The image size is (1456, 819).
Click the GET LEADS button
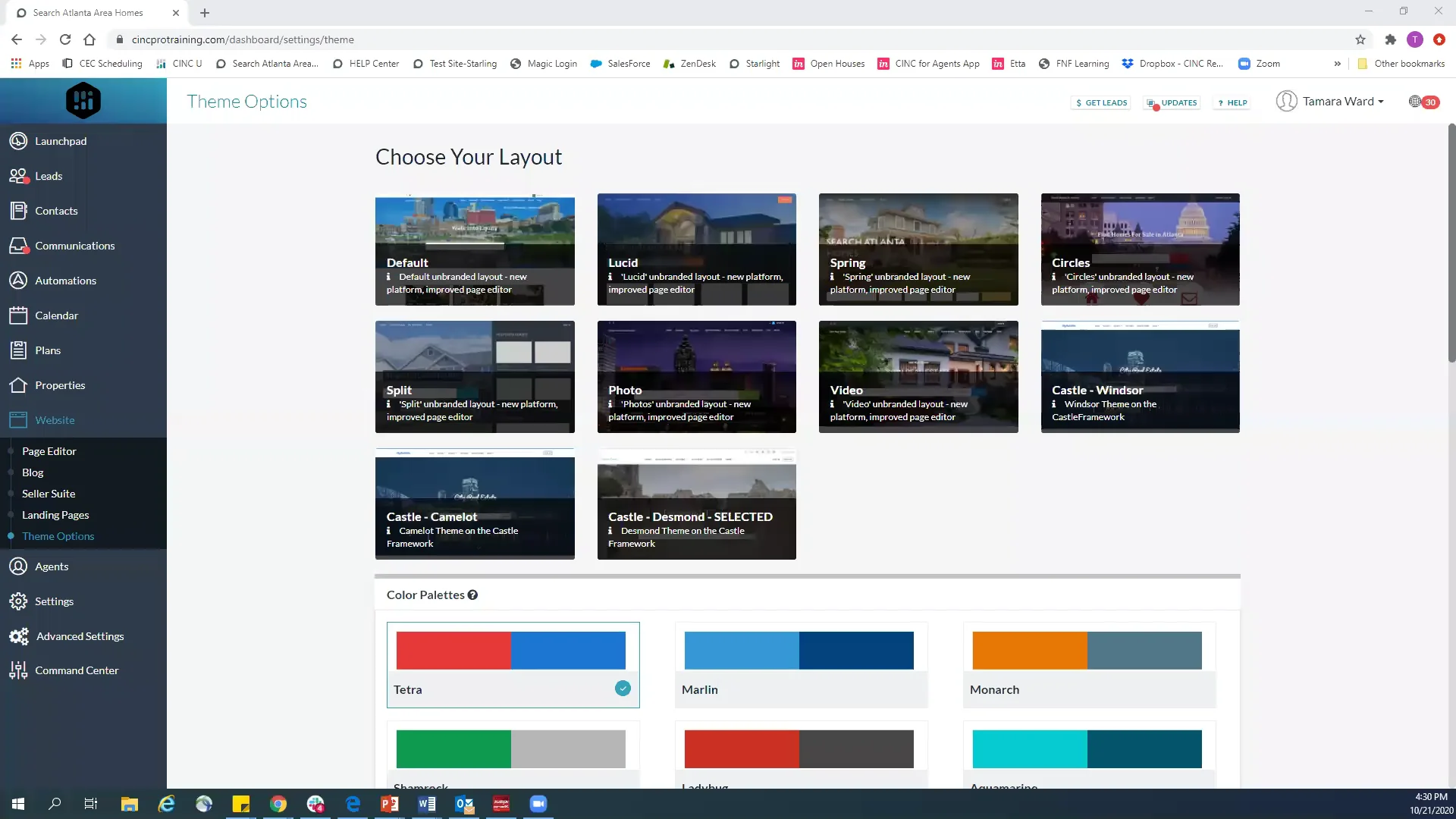tap(1101, 102)
